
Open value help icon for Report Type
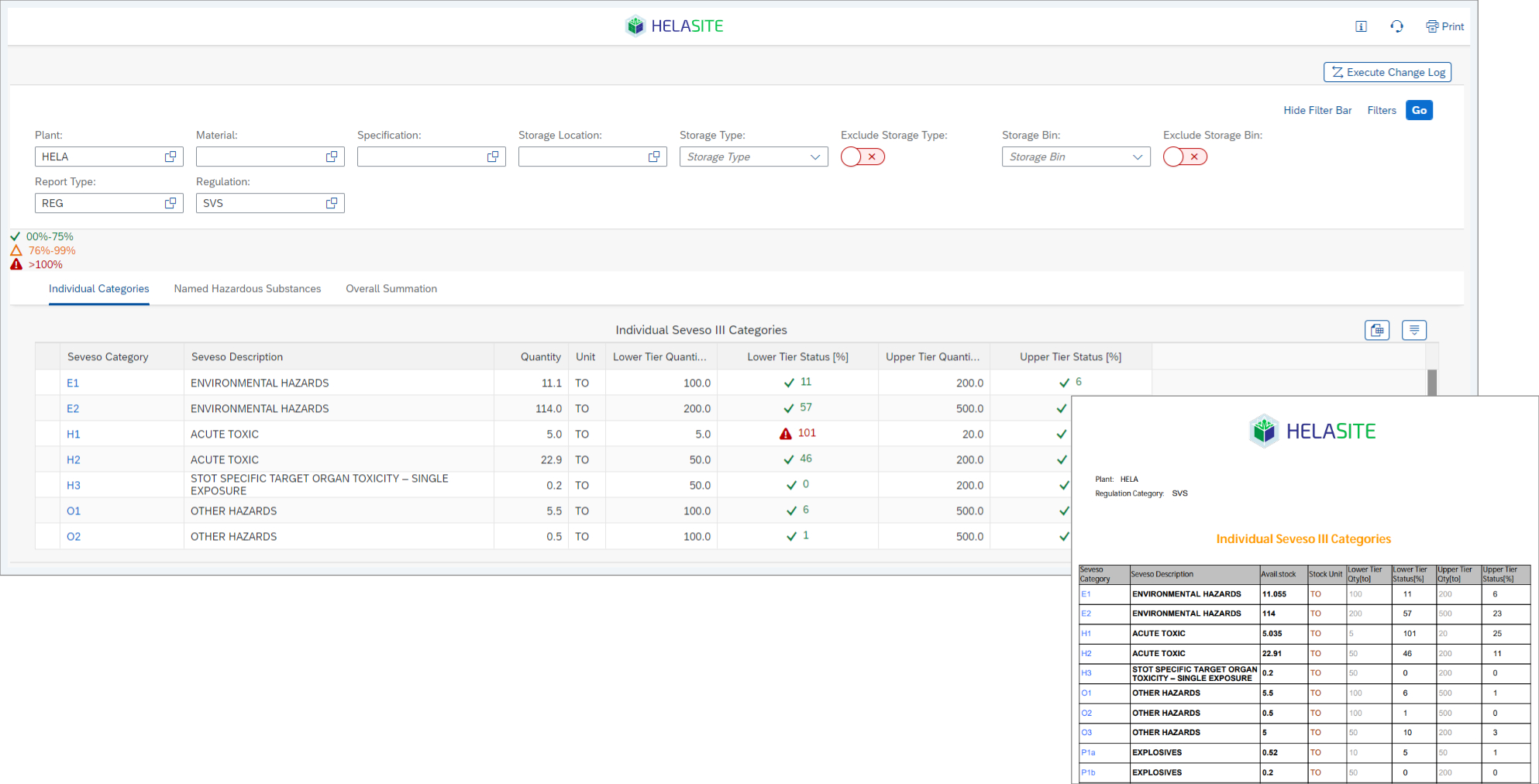click(170, 203)
